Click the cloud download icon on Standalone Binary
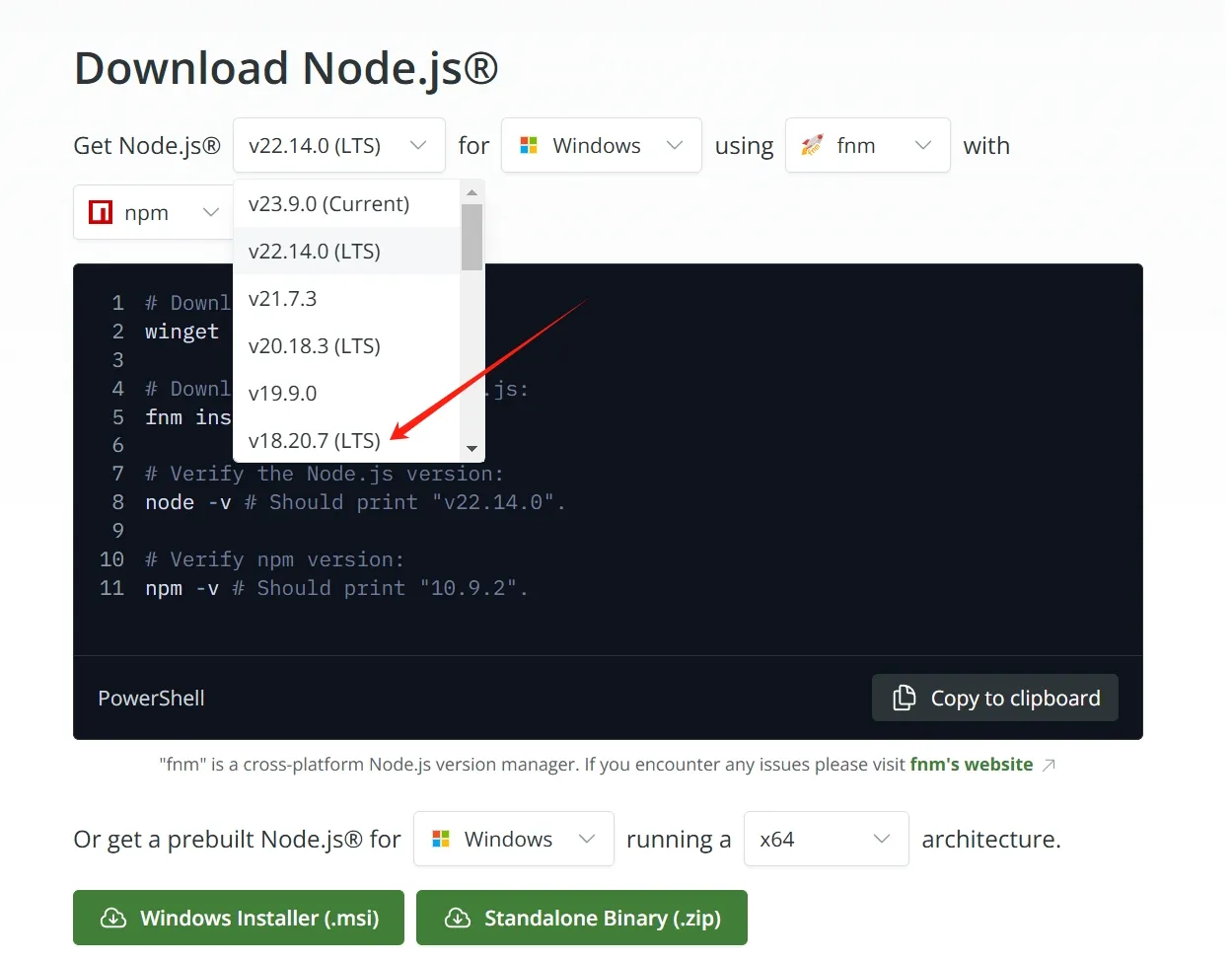Image resolution: width=1232 pixels, height=960 pixels. tap(458, 918)
